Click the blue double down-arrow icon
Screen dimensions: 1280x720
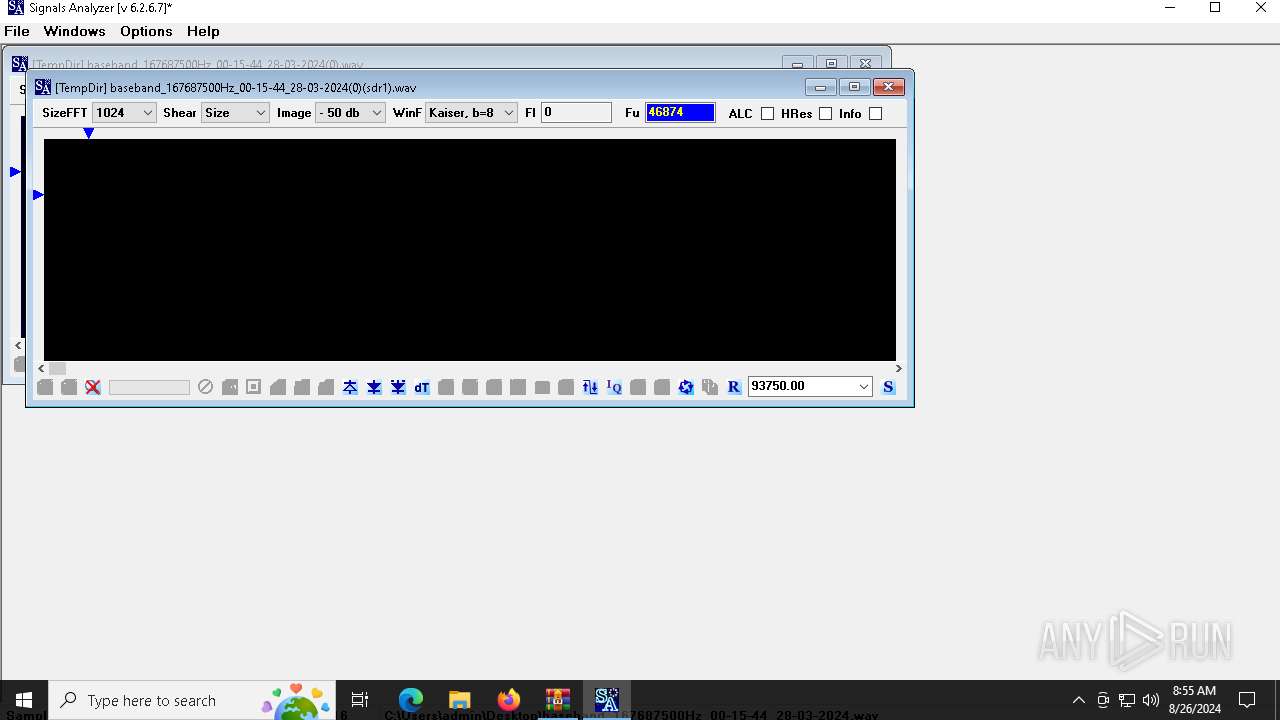click(x=398, y=387)
